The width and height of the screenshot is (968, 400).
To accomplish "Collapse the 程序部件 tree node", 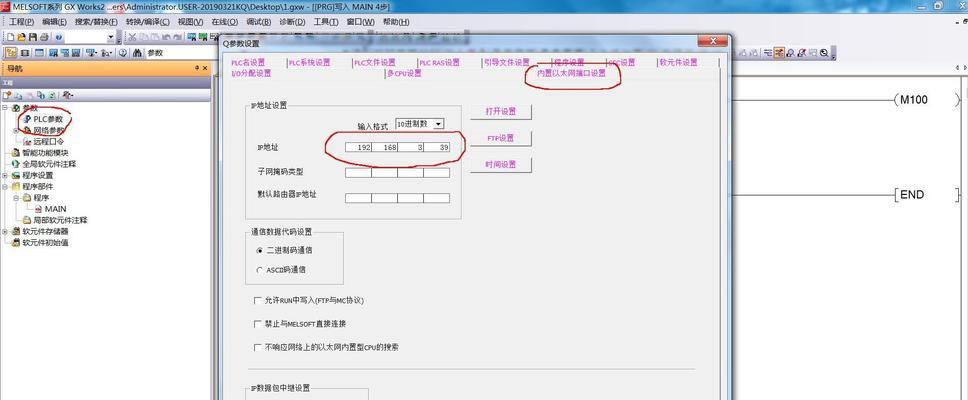I will click(x=6, y=186).
